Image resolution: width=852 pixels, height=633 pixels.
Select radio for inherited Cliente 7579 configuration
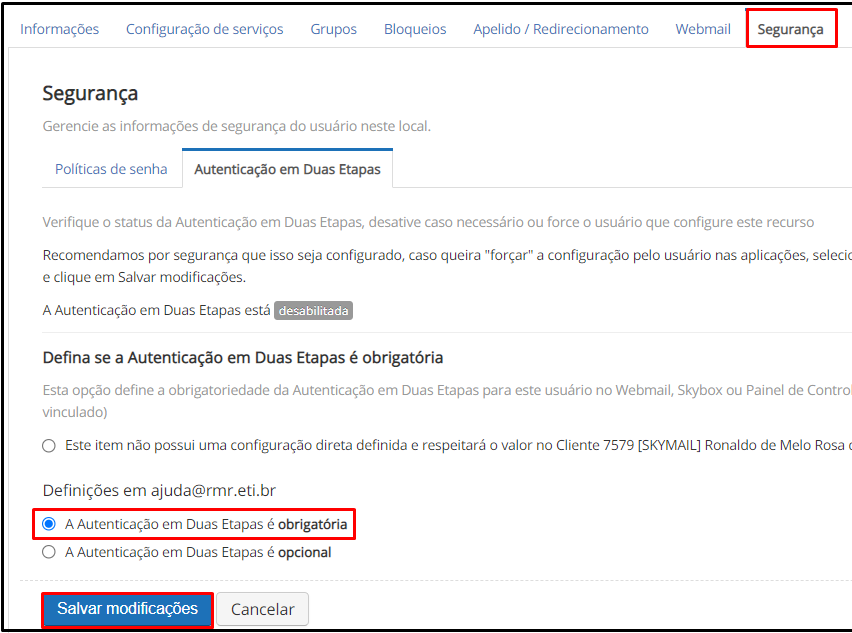(49, 446)
